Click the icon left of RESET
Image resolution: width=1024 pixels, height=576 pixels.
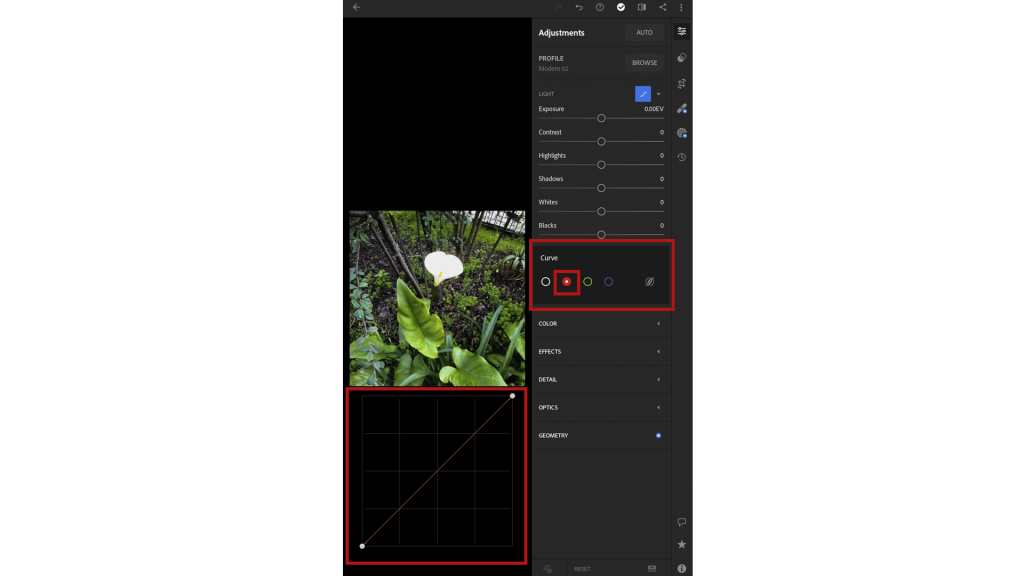point(547,569)
